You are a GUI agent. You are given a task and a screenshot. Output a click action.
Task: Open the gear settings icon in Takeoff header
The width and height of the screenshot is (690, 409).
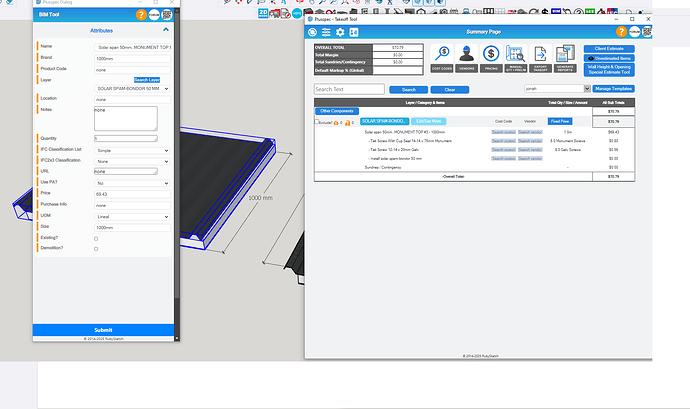(340, 32)
